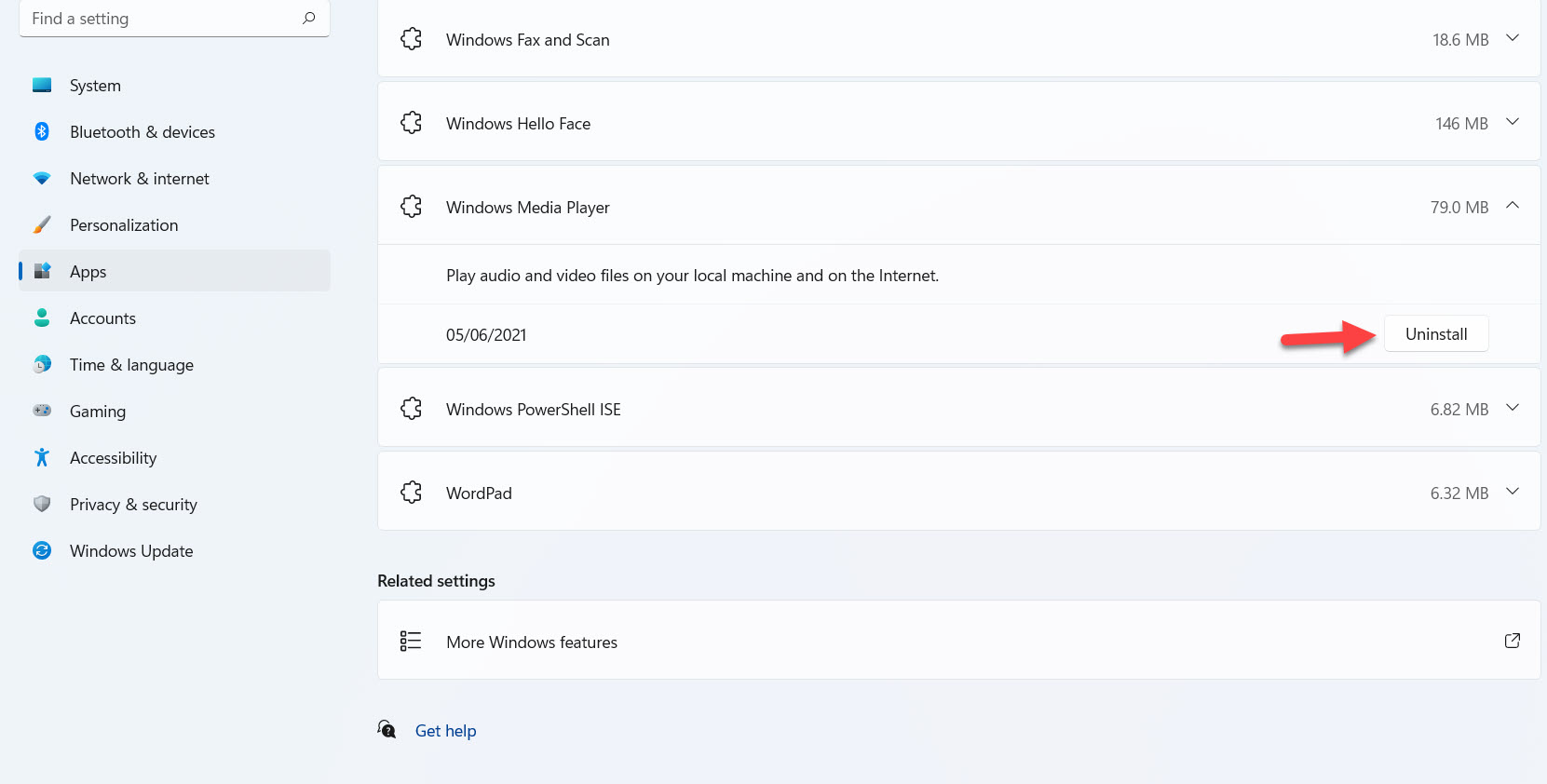Click the Accessibility figure icon
1547x784 pixels.
42,458
